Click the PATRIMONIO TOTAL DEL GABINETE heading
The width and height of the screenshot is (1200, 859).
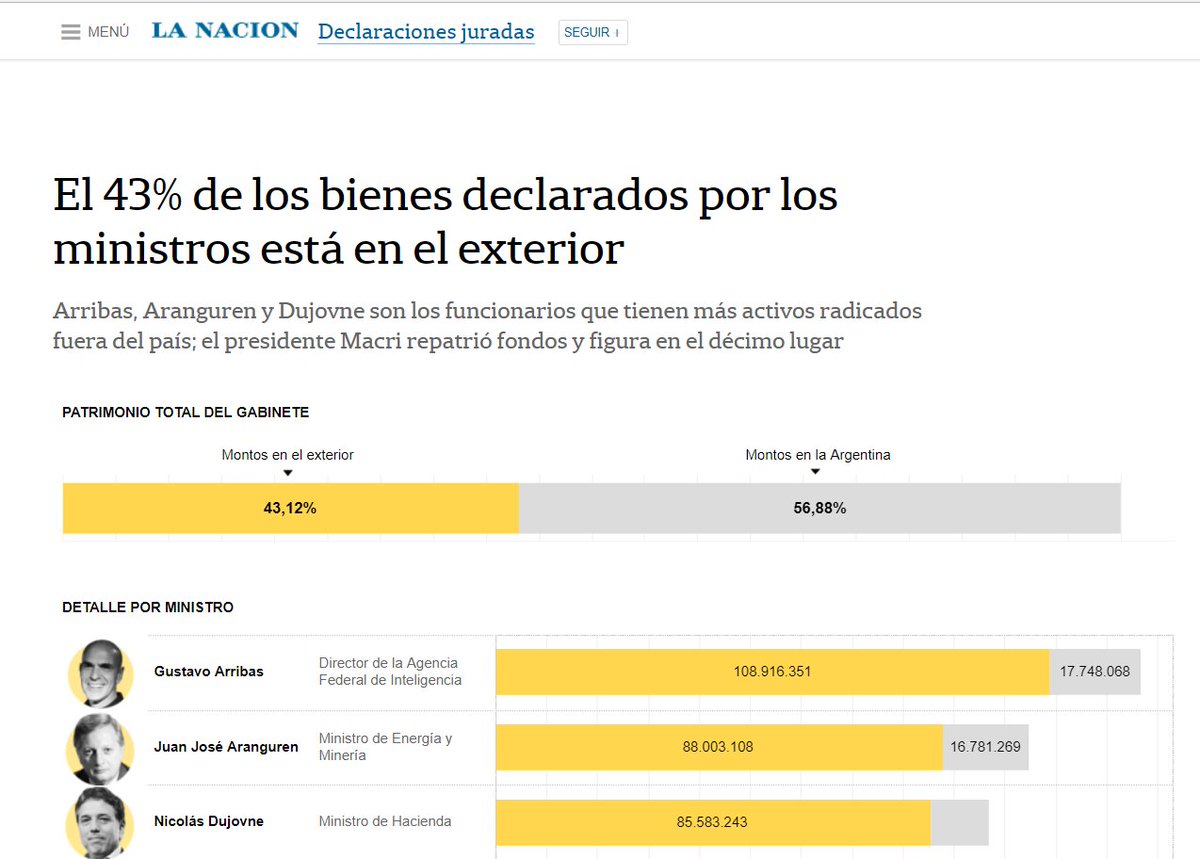186,412
